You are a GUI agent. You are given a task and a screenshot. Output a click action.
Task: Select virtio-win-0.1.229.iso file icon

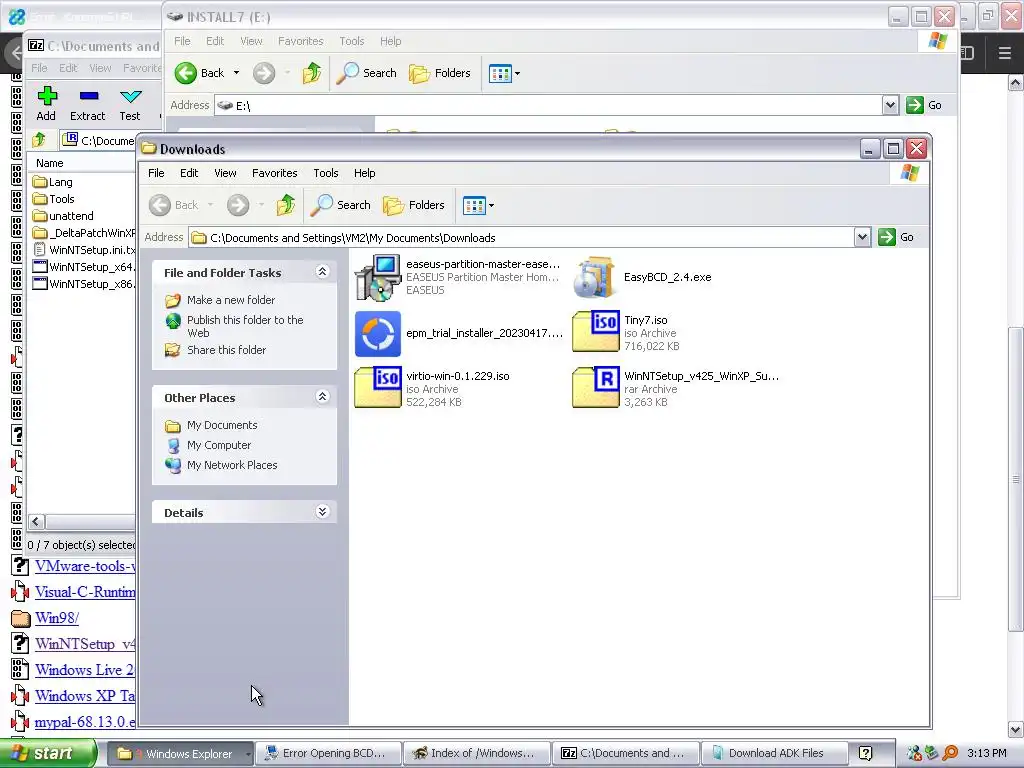click(377, 388)
